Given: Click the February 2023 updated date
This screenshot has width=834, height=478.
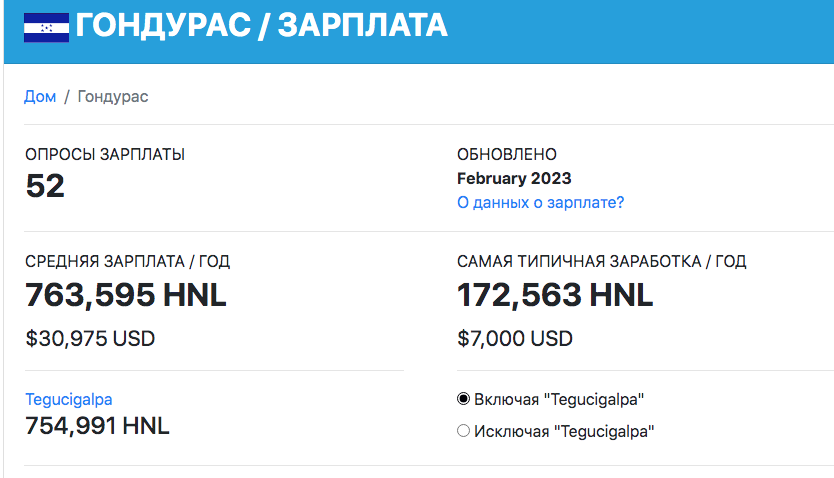Looking at the screenshot, I should [x=514, y=178].
